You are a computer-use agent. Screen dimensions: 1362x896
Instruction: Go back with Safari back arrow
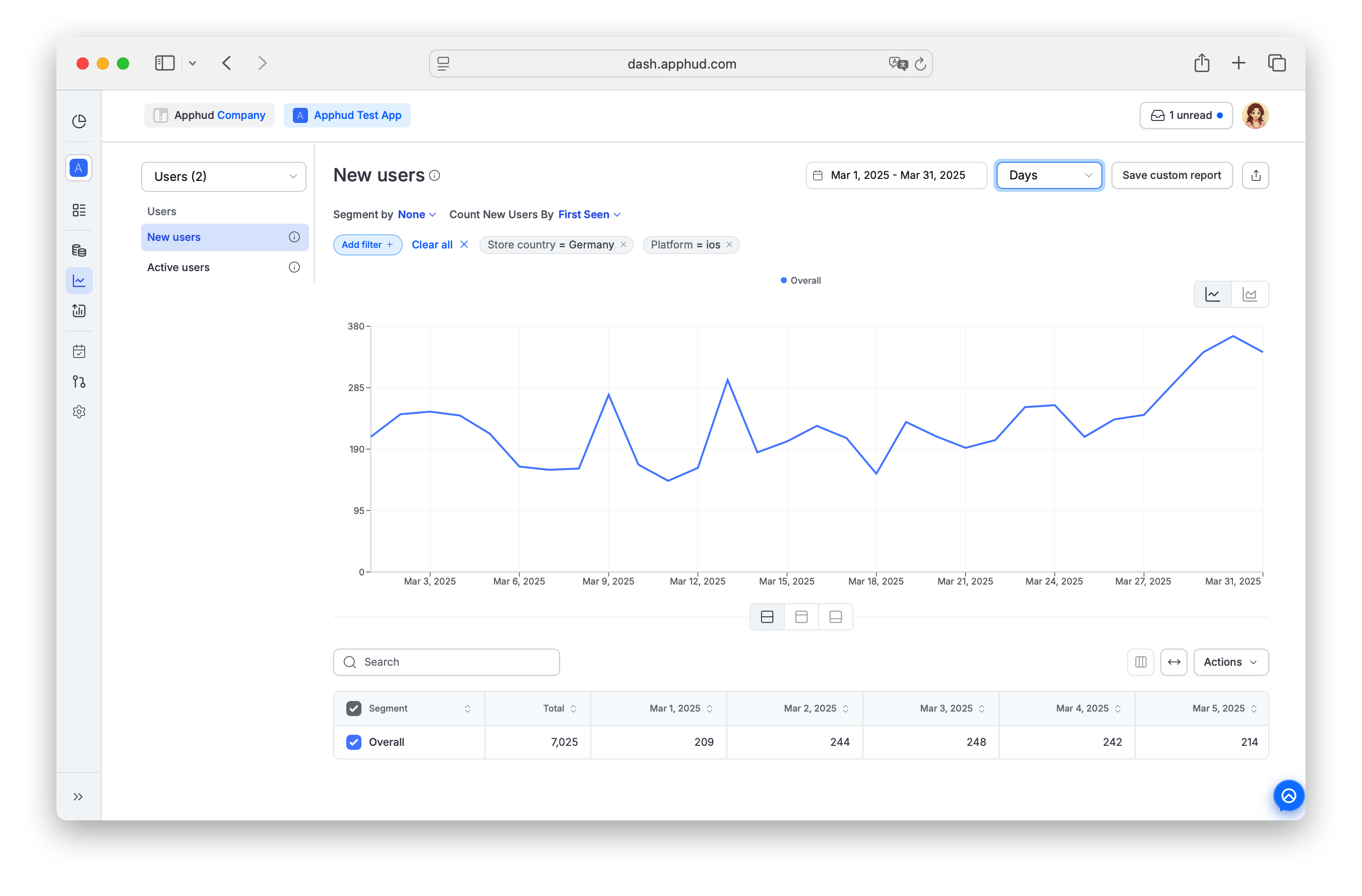point(227,63)
